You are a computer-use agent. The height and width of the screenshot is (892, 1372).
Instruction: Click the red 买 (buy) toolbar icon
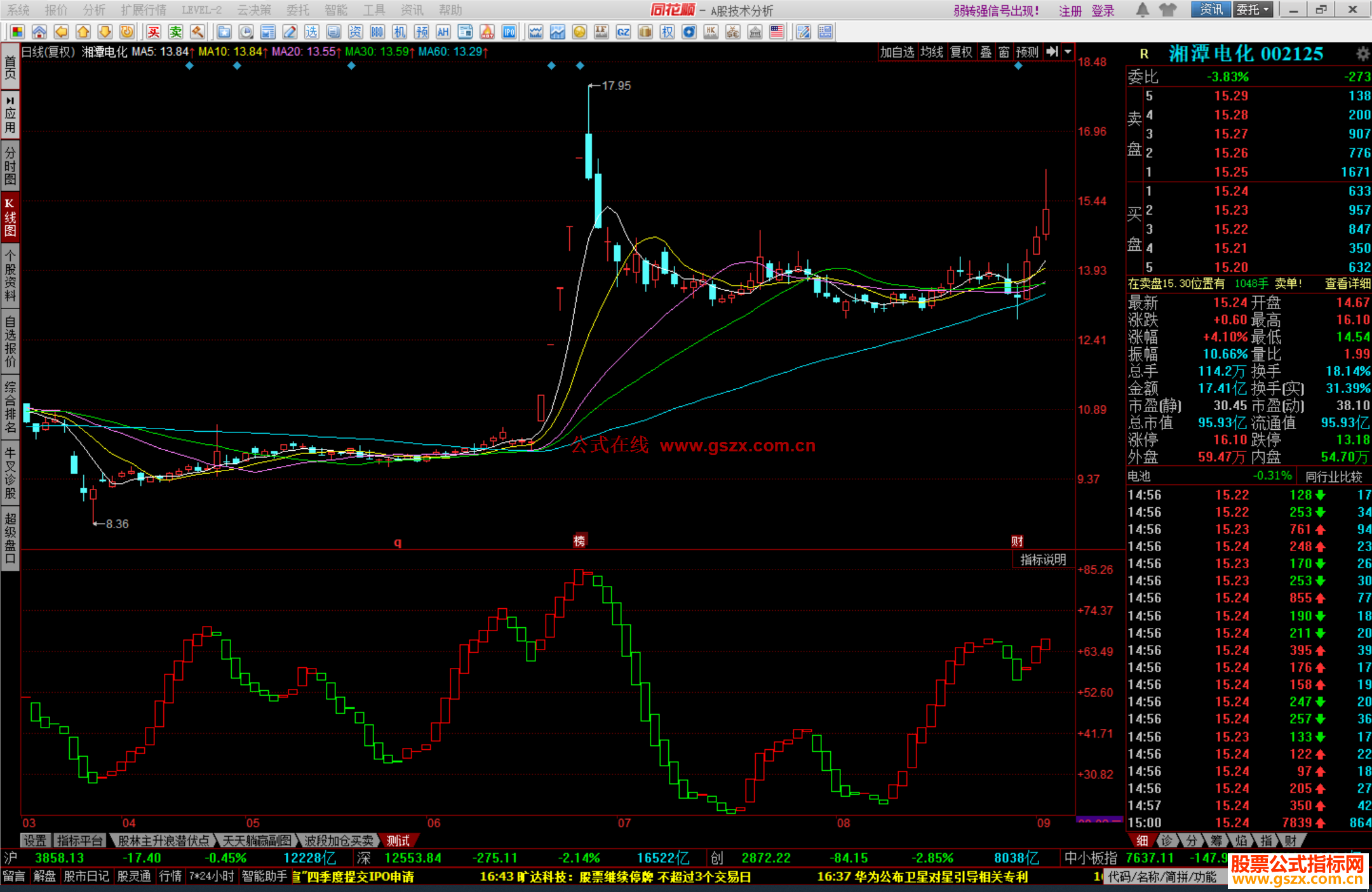tap(154, 32)
